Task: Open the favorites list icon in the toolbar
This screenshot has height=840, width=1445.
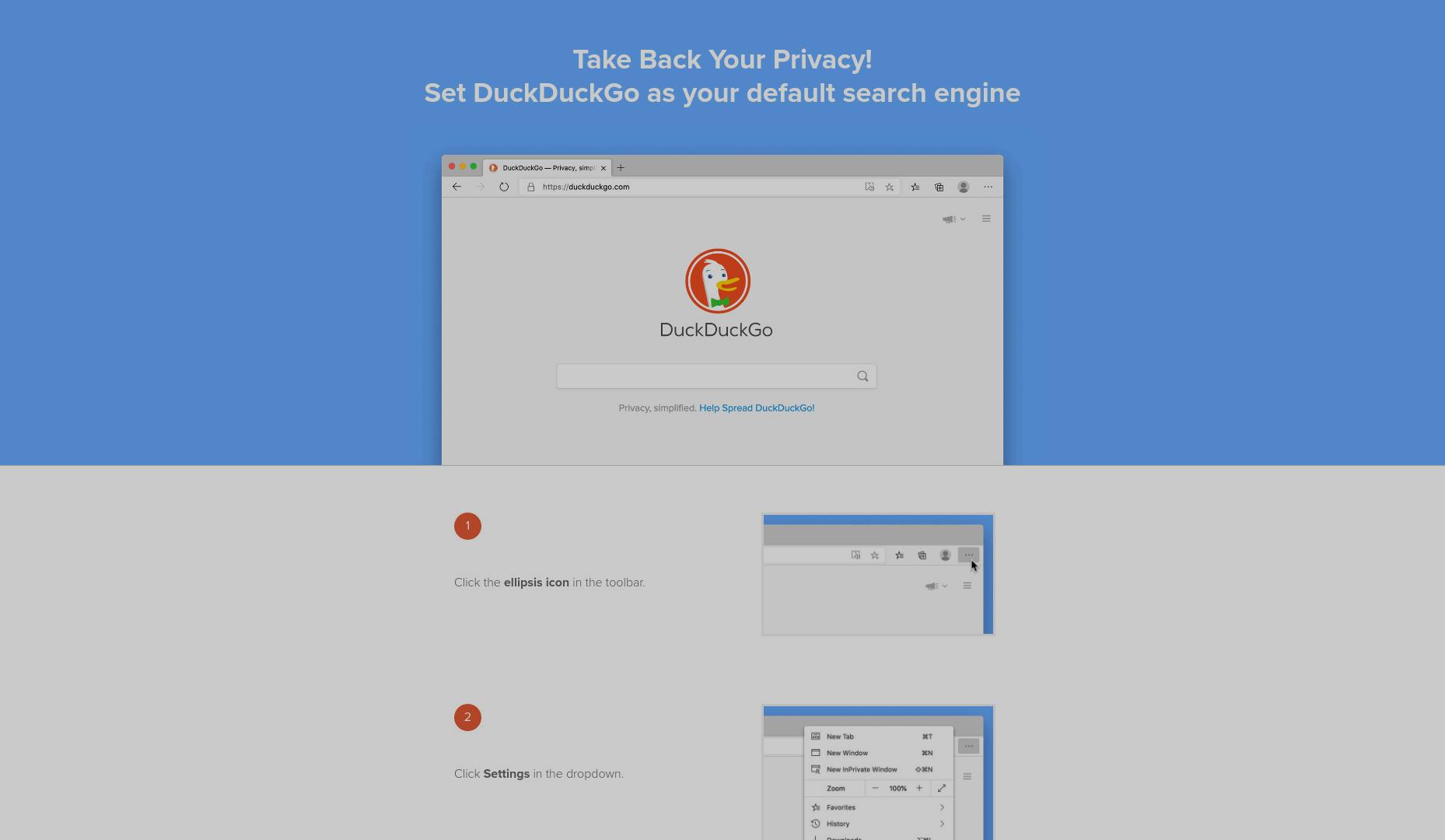Action: tap(915, 187)
